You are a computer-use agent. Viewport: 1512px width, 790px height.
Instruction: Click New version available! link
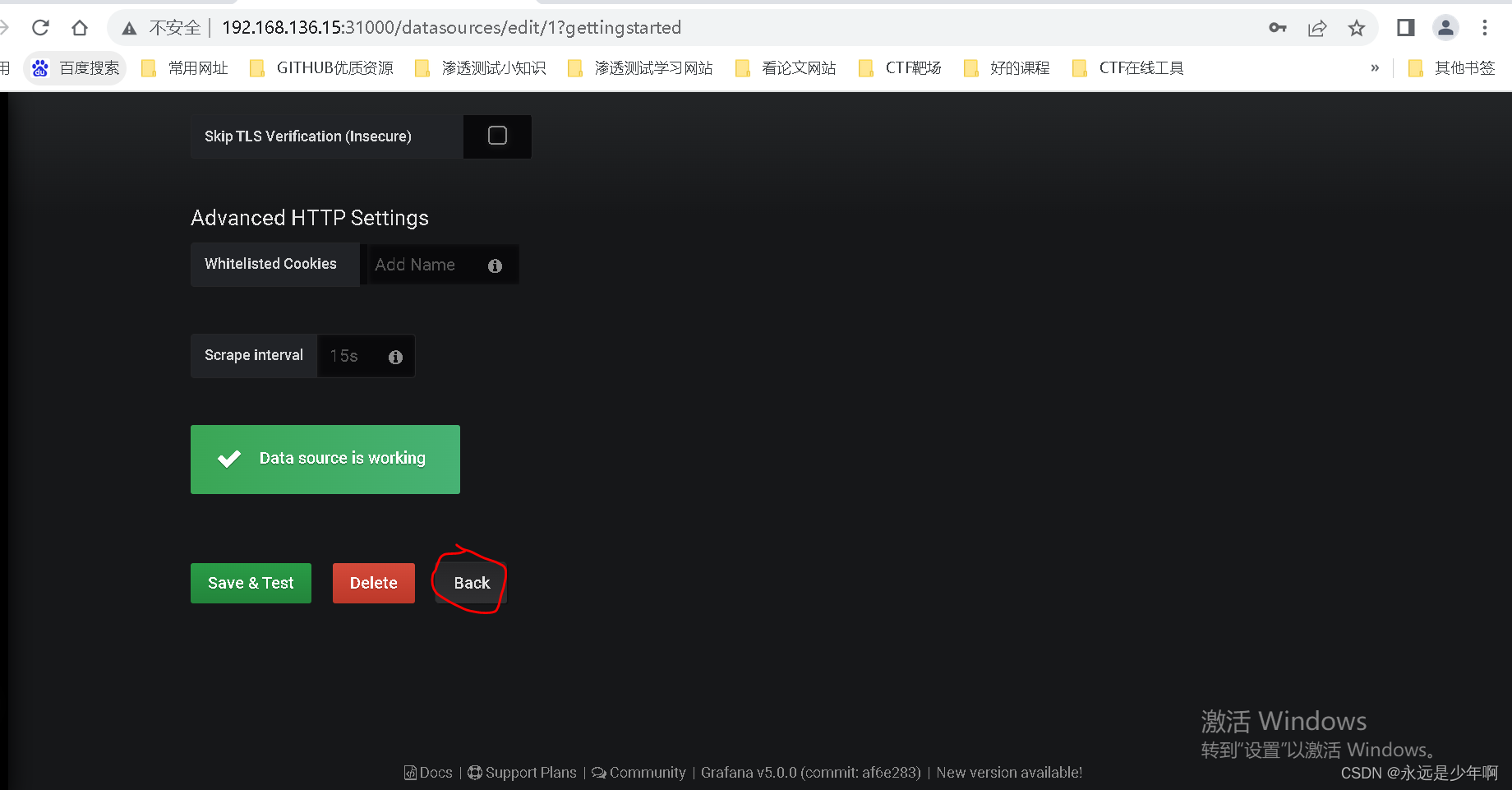click(x=1009, y=773)
